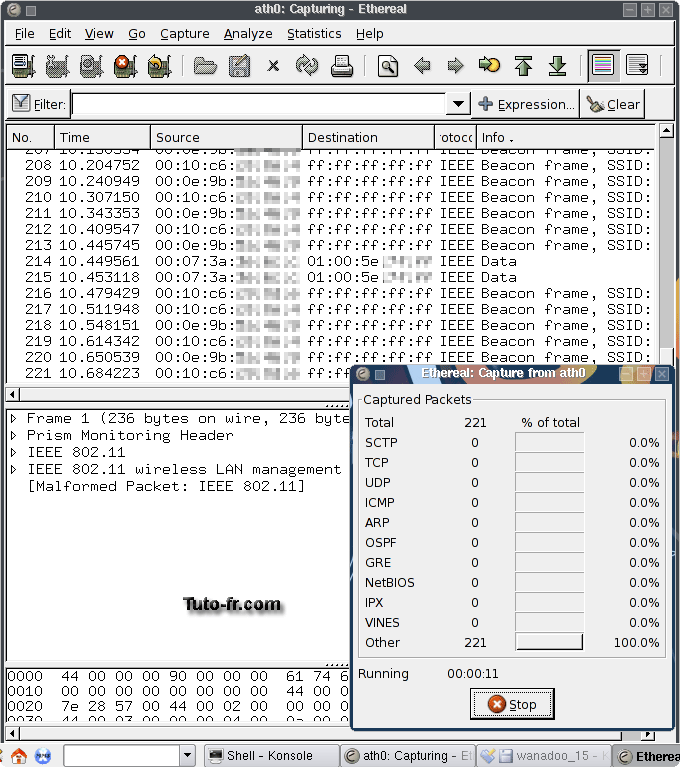Screen dimensions: 680x767
Task: Toggle packet list colorize icon
Action: pos(603,65)
